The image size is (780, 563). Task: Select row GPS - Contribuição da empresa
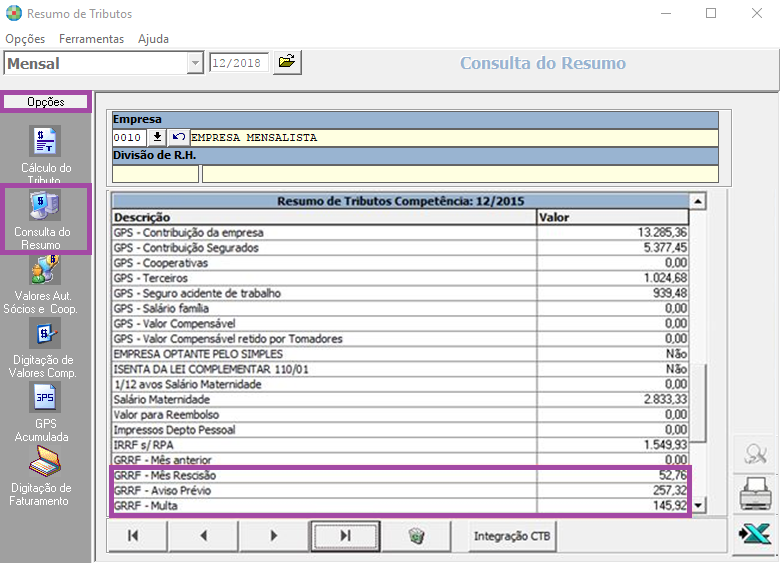[x=400, y=232]
